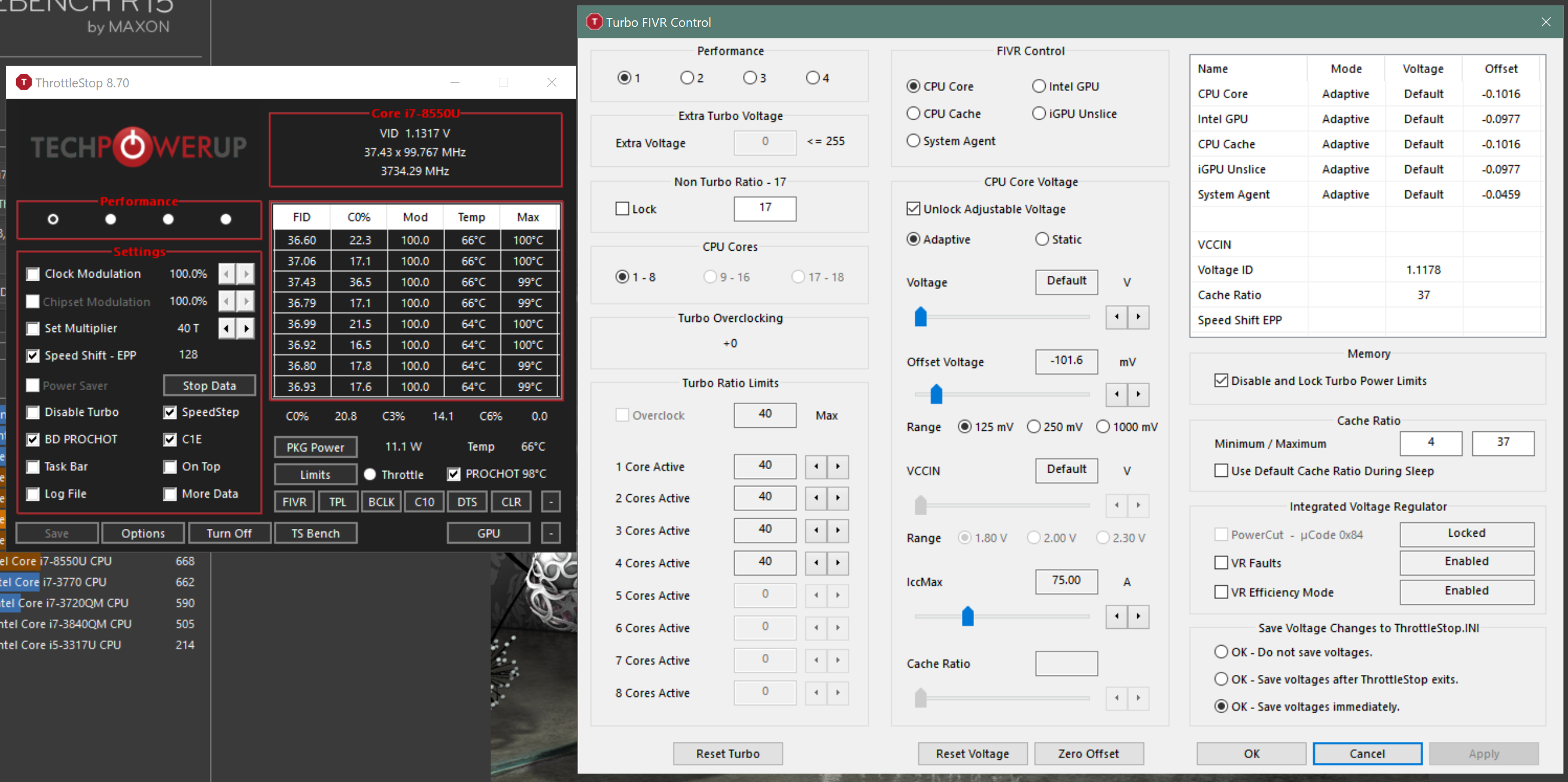Decrease the 4 Cores Active ratio with the left arrow
The width and height of the screenshot is (1568, 782).
pos(815,562)
